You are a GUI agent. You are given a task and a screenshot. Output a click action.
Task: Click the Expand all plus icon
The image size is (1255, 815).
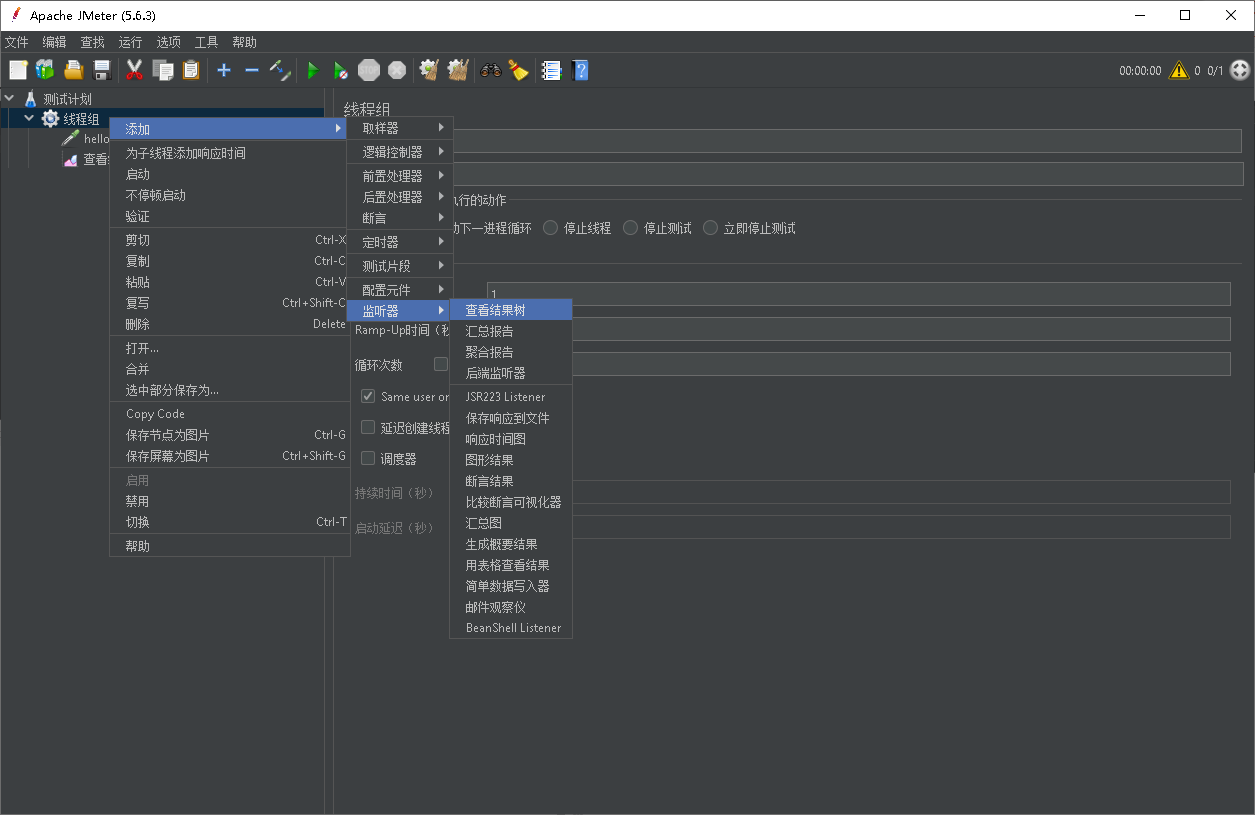pyautogui.click(x=224, y=70)
